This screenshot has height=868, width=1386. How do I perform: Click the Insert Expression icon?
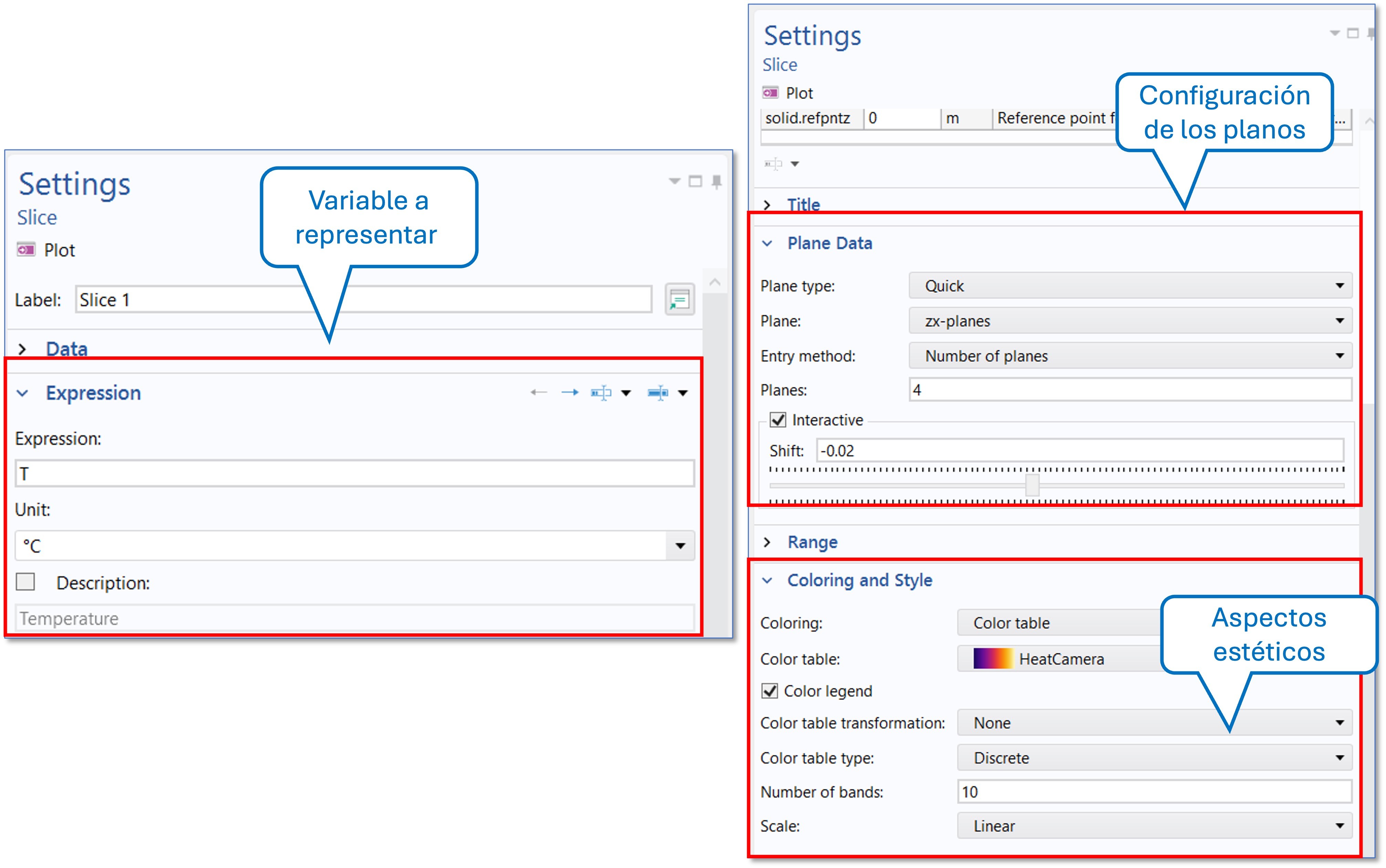pos(601,393)
